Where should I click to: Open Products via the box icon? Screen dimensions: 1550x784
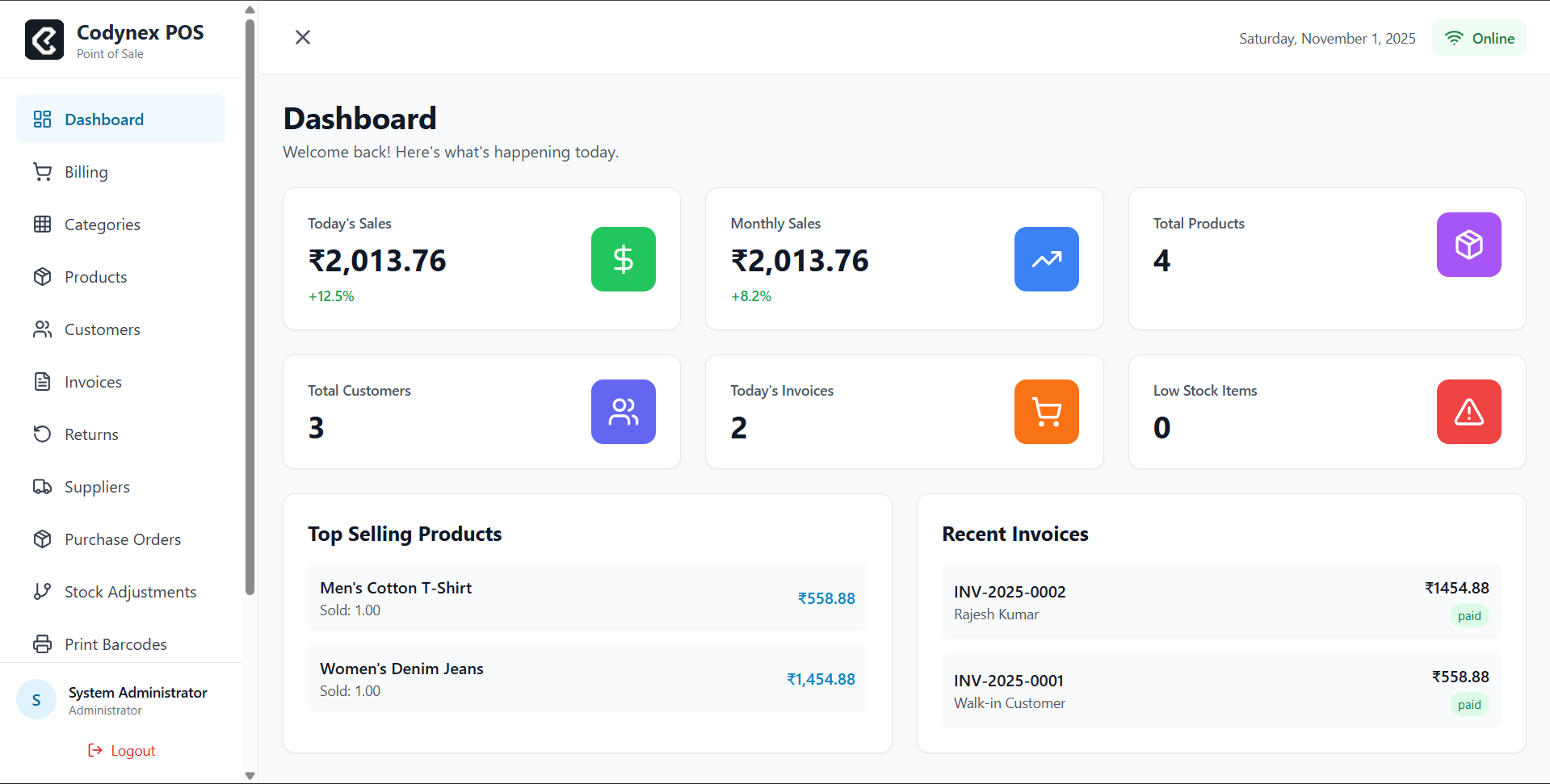(x=43, y=276)
